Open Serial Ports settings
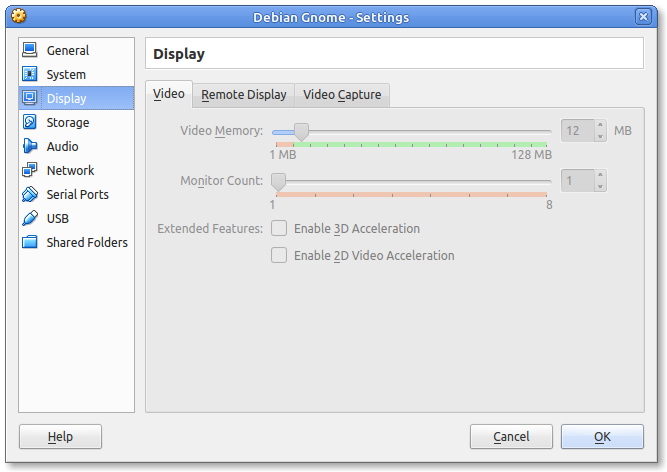Image resolution: width=667 pixels, height=472 pixels. click(x=77, y=194)
